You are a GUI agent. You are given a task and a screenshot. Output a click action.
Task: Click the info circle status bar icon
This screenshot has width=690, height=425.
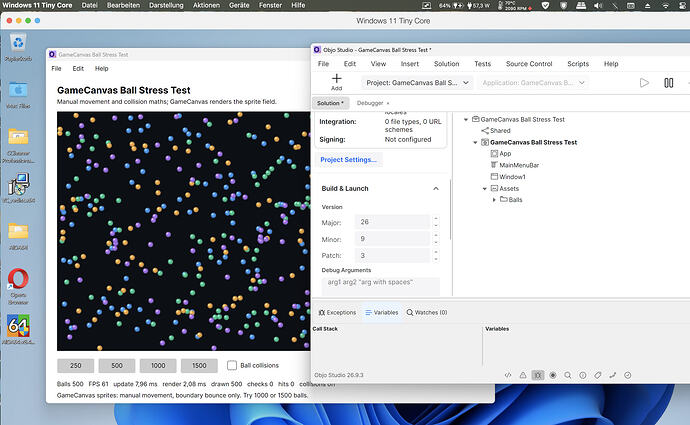click(x=583, y=375)
